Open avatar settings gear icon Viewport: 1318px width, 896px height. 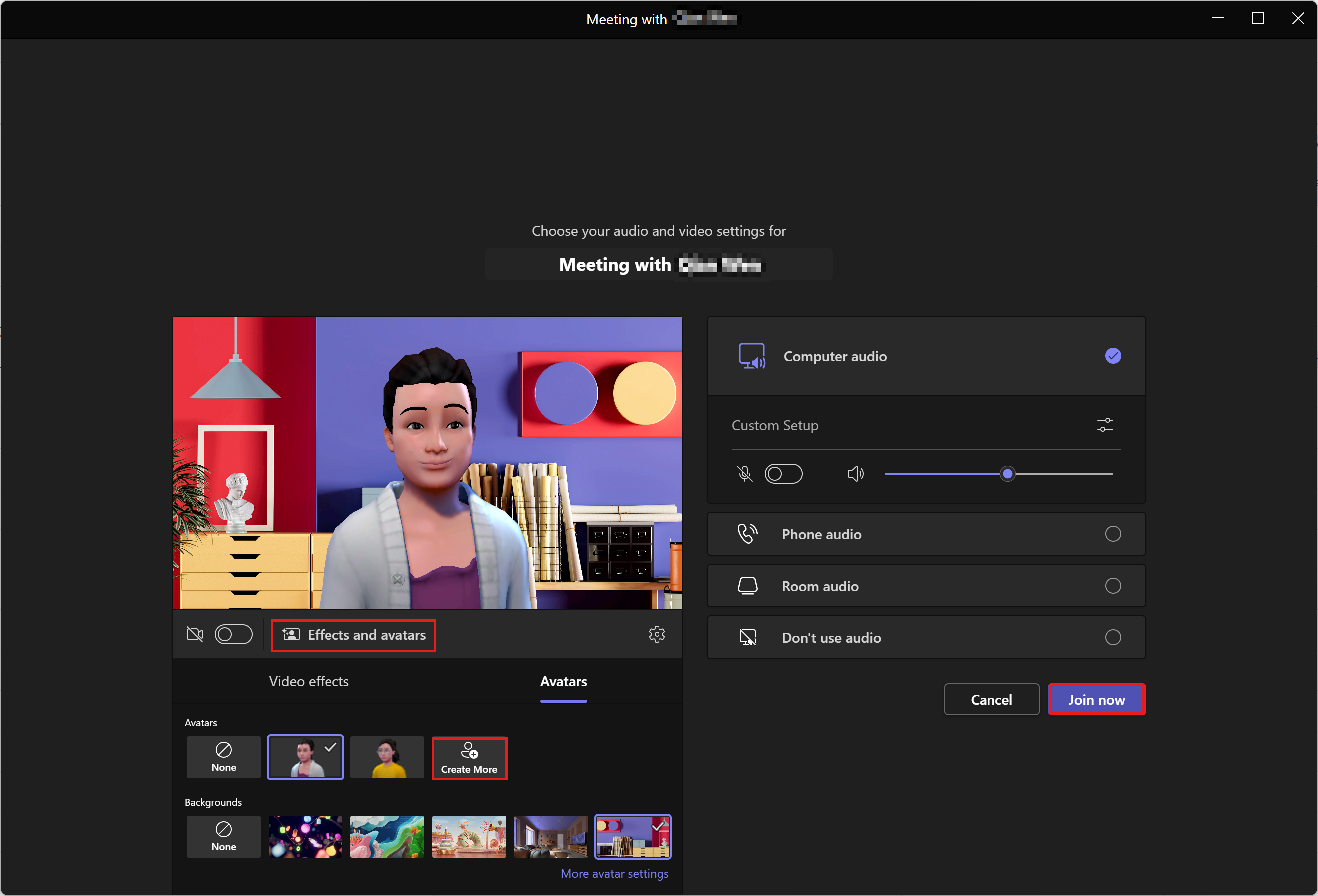pyautogui.click(x=656, y=635)
